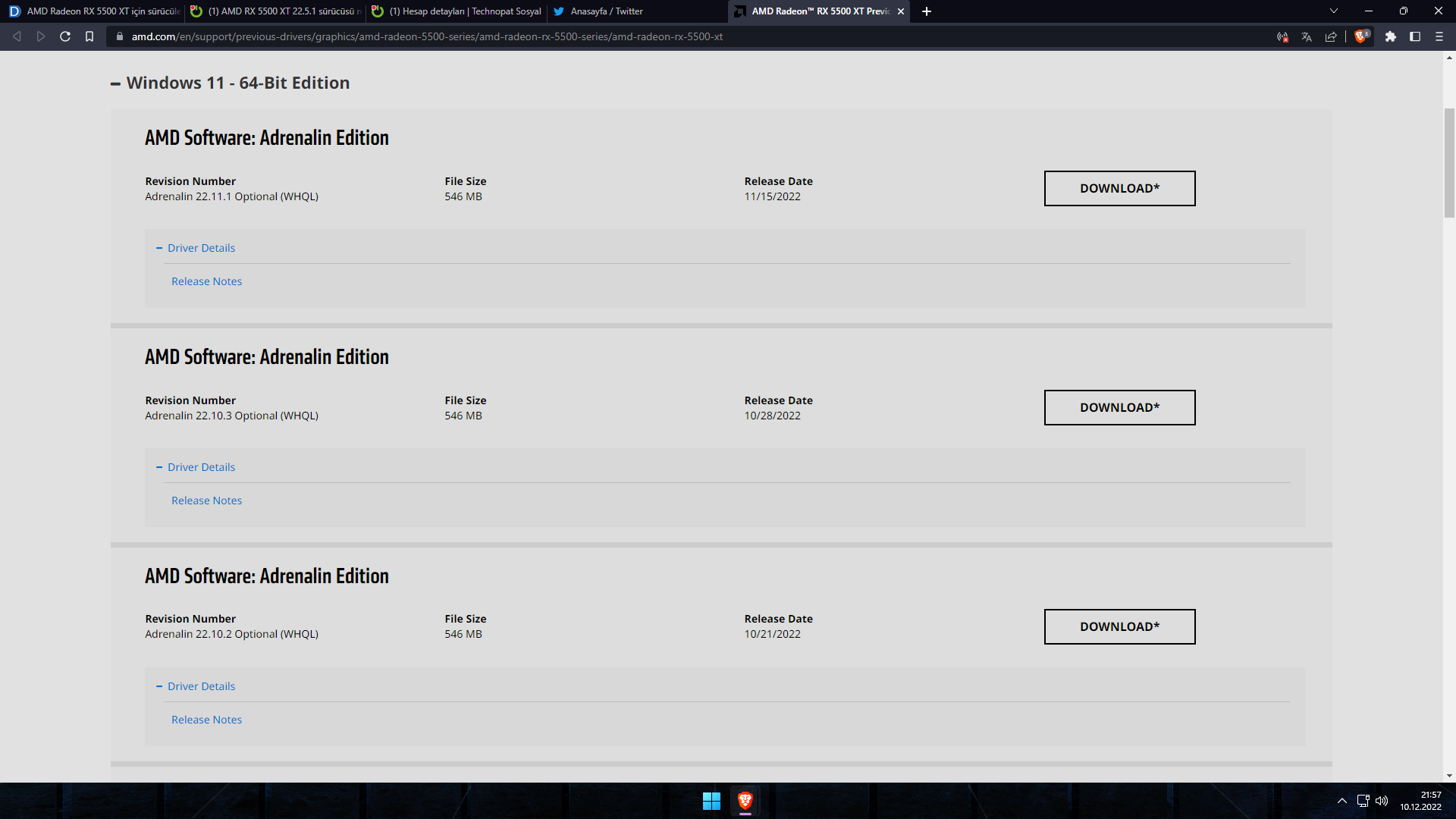Image resolution: width=1456 pixels, height=819 pixels.
Task: Reload the AMD drivers page
Action: (65, 36)
